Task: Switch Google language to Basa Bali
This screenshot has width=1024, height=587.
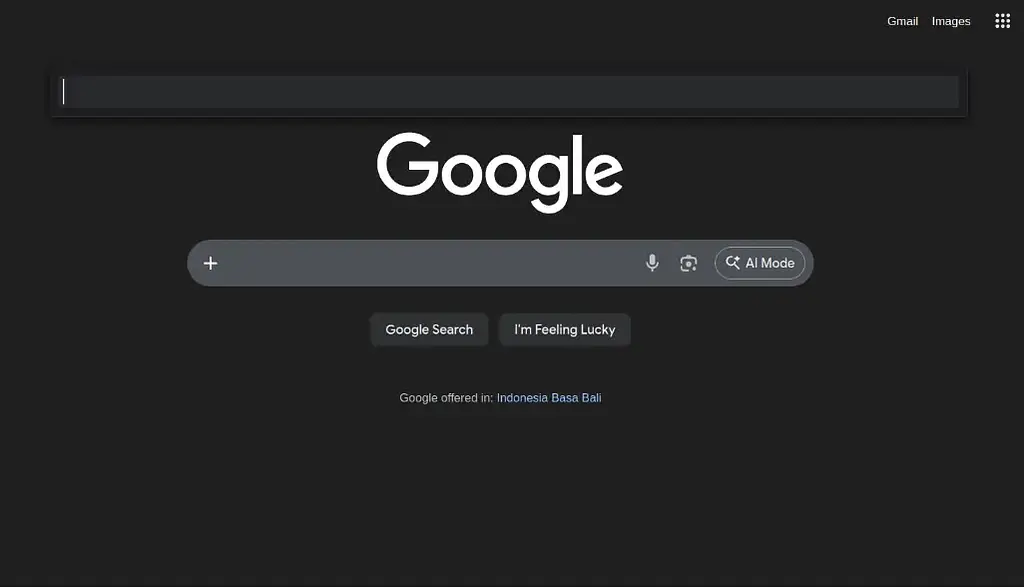Action: click(x=576, y=398)
